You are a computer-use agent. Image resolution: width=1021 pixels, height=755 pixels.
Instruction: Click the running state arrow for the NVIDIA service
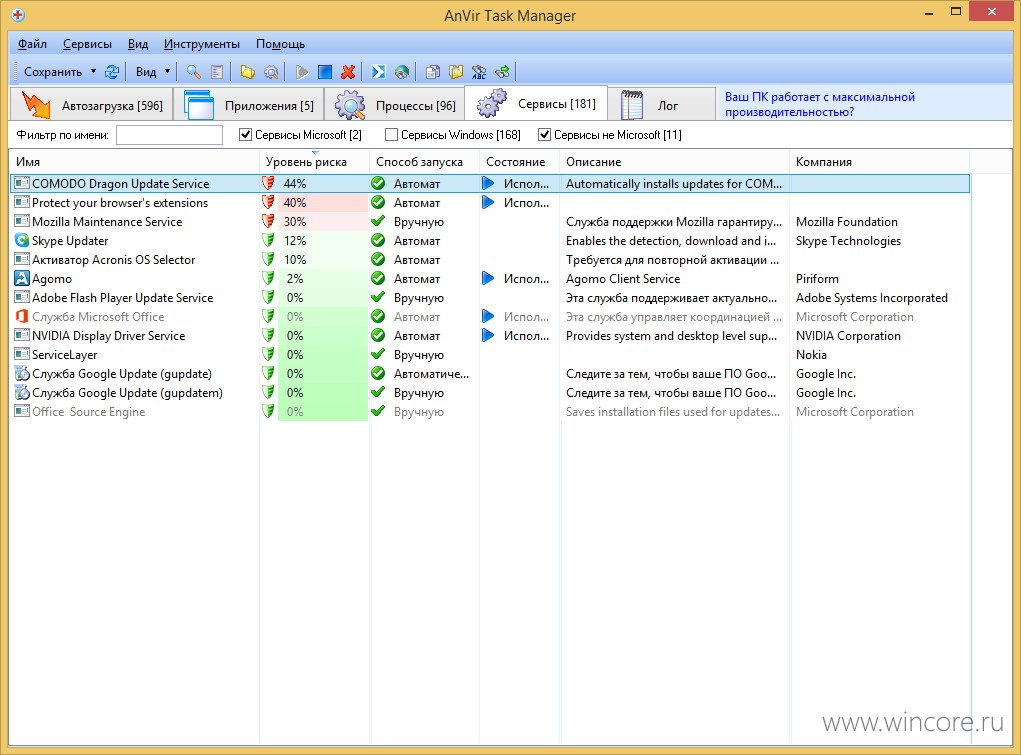click(488, 335)
